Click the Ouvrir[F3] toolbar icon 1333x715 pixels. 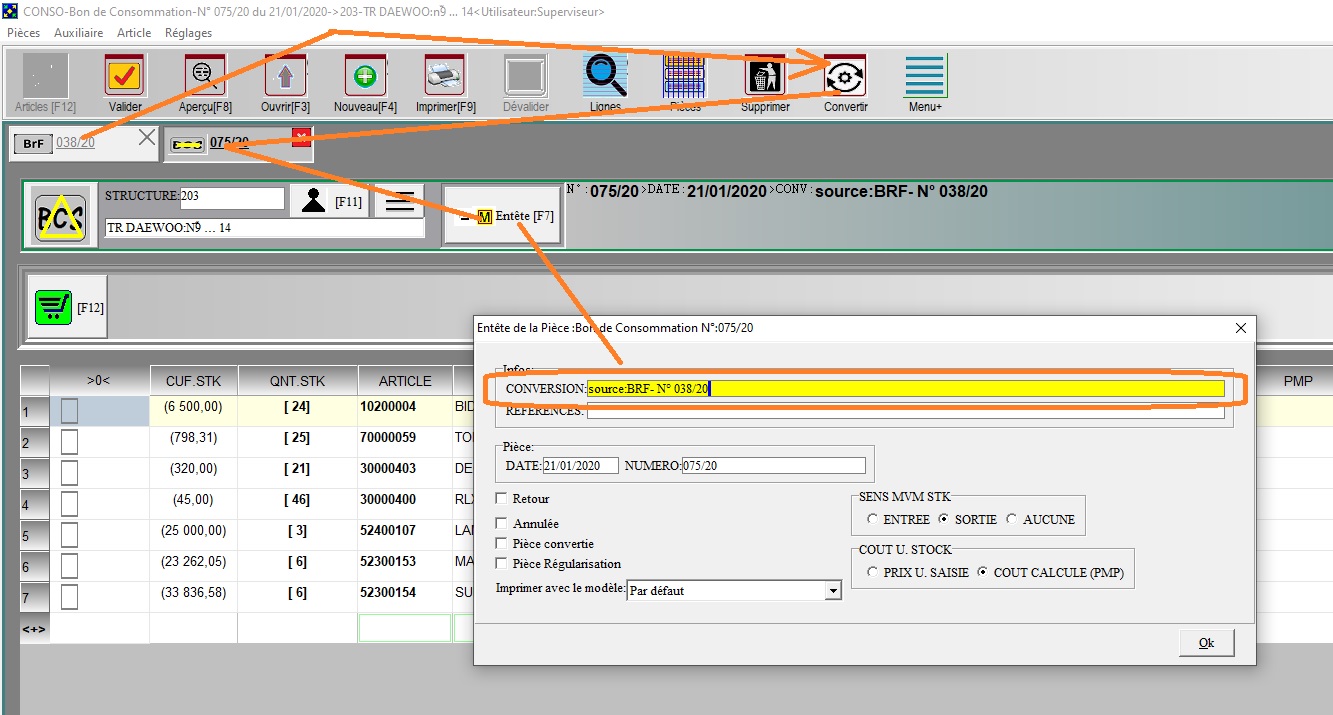coord(285,76)
